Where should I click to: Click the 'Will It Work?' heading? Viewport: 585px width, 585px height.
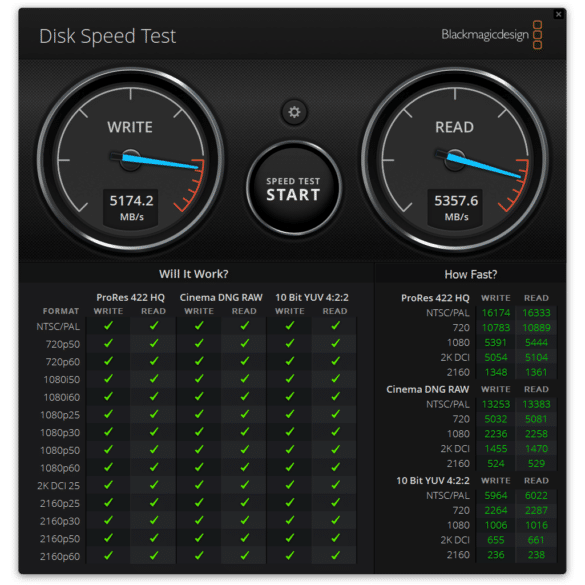194,274
